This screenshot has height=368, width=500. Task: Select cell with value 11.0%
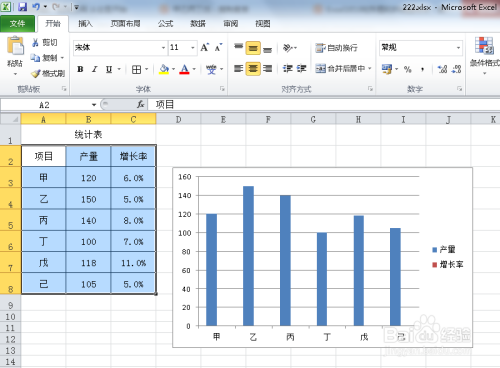[x=133, y=263]
